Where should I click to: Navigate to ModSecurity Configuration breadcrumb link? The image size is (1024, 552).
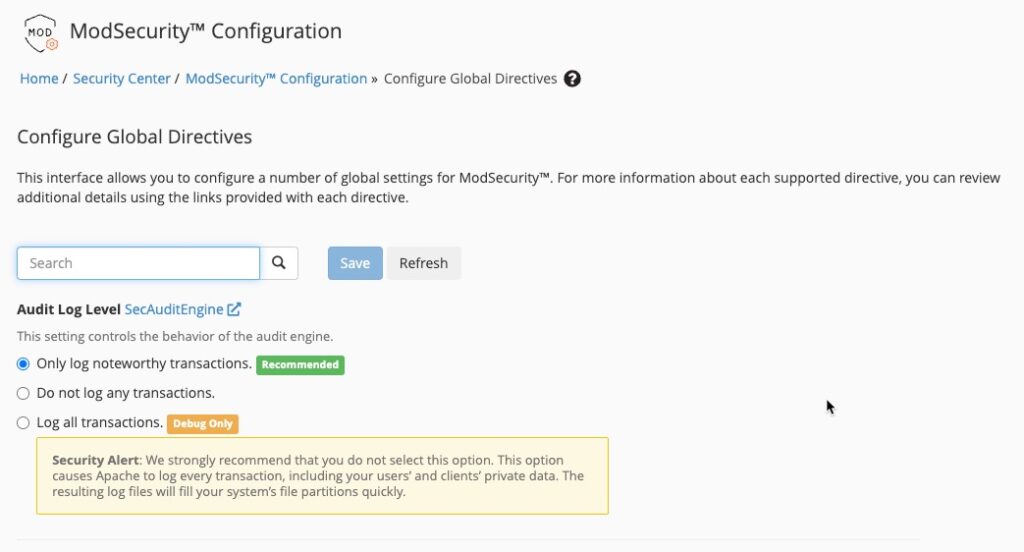[276, 79]
